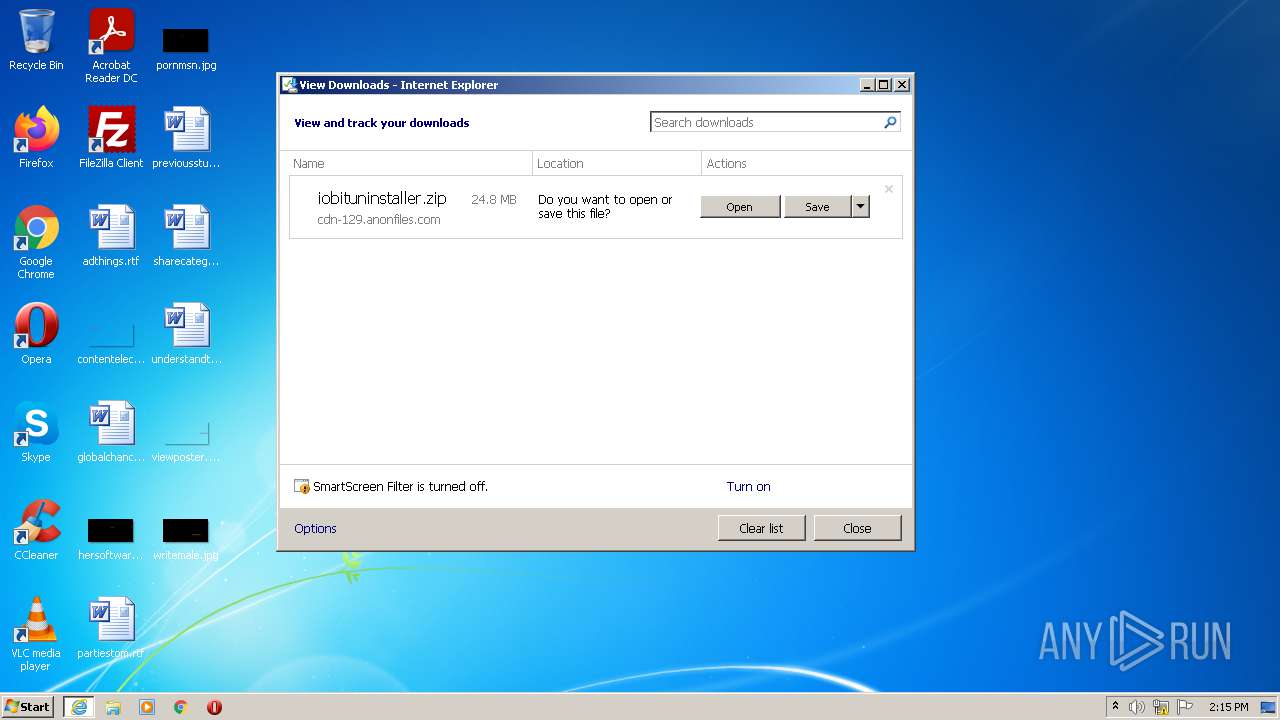Viewport: 1280px width, 720px height.
Task: Open Windows Explorer from the taskbar
Action: click(113, 707)
